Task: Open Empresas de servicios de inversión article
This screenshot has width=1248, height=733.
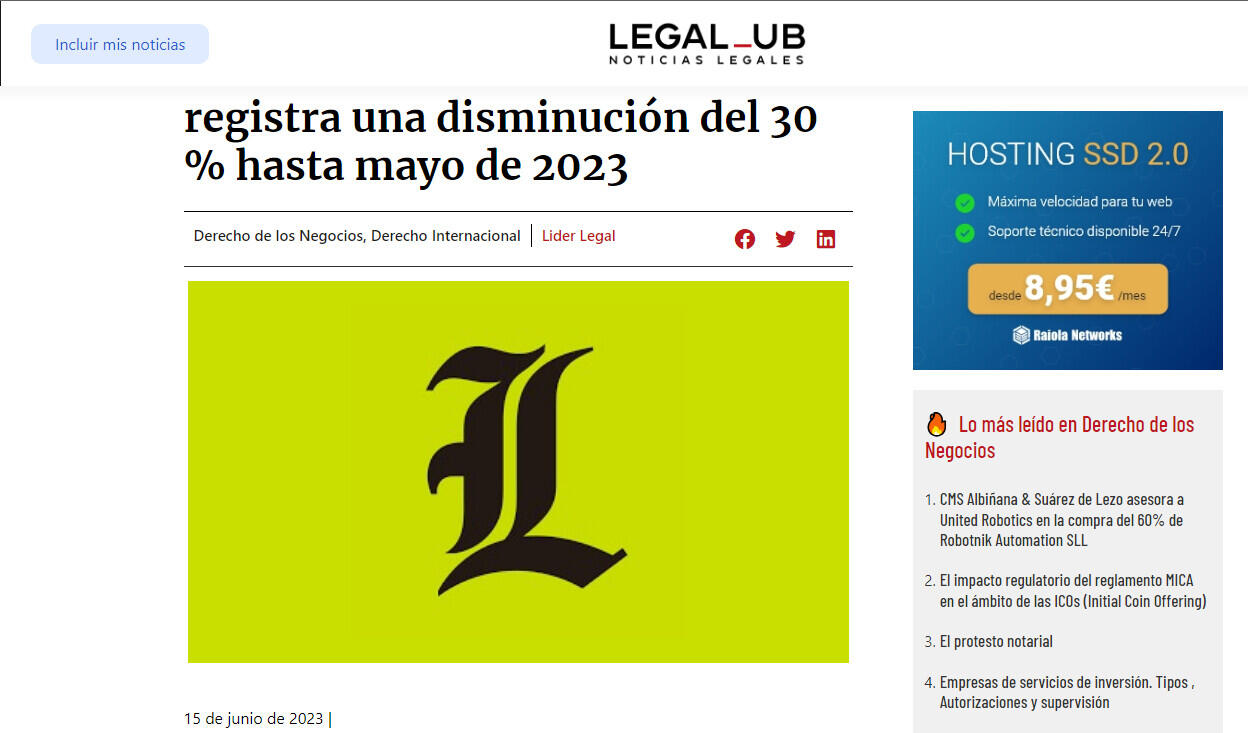Action: click(1068, 692)
